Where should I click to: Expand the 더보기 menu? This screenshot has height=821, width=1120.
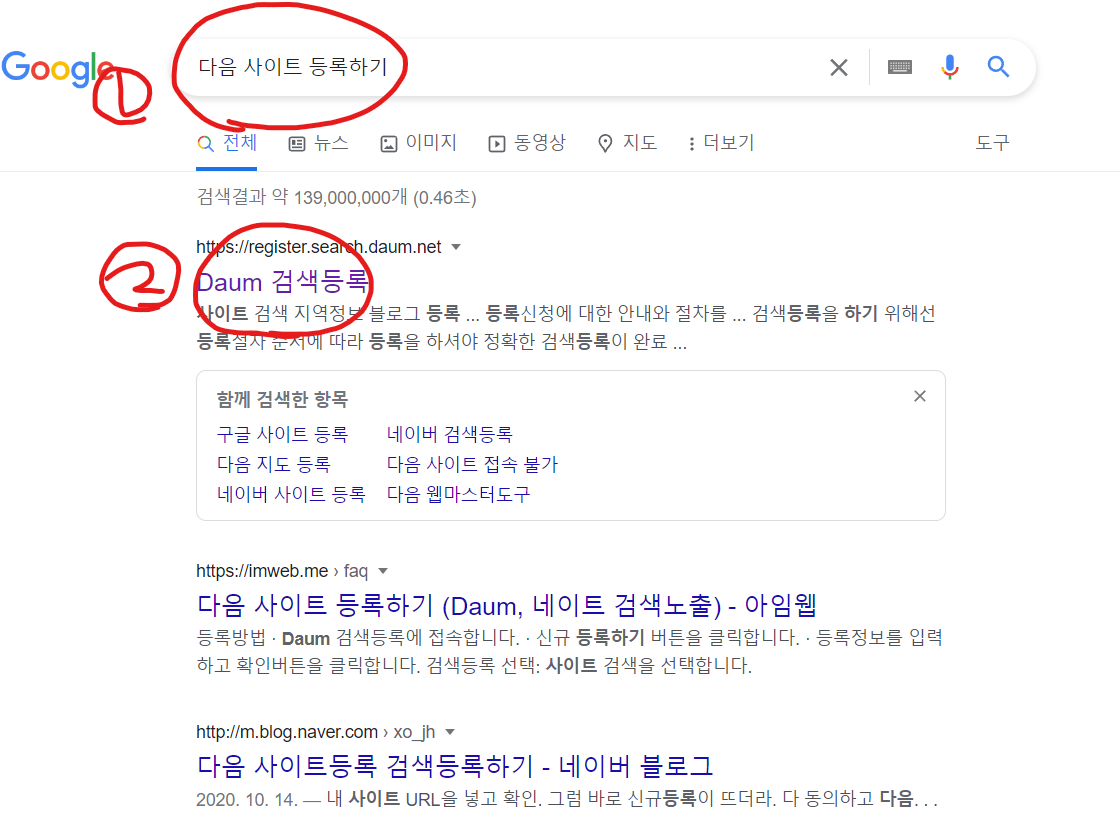click(x=721, y=143)
